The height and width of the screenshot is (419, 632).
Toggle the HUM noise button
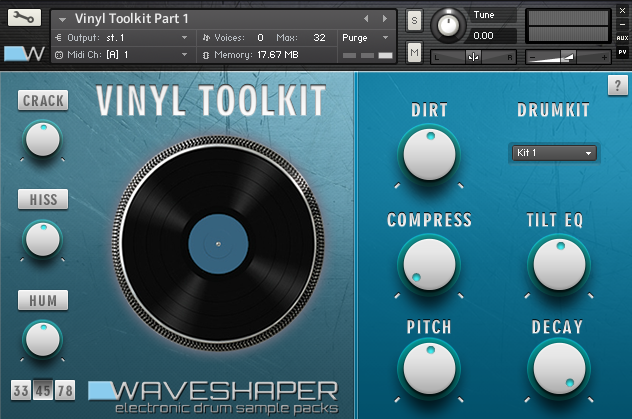[43, 300]
